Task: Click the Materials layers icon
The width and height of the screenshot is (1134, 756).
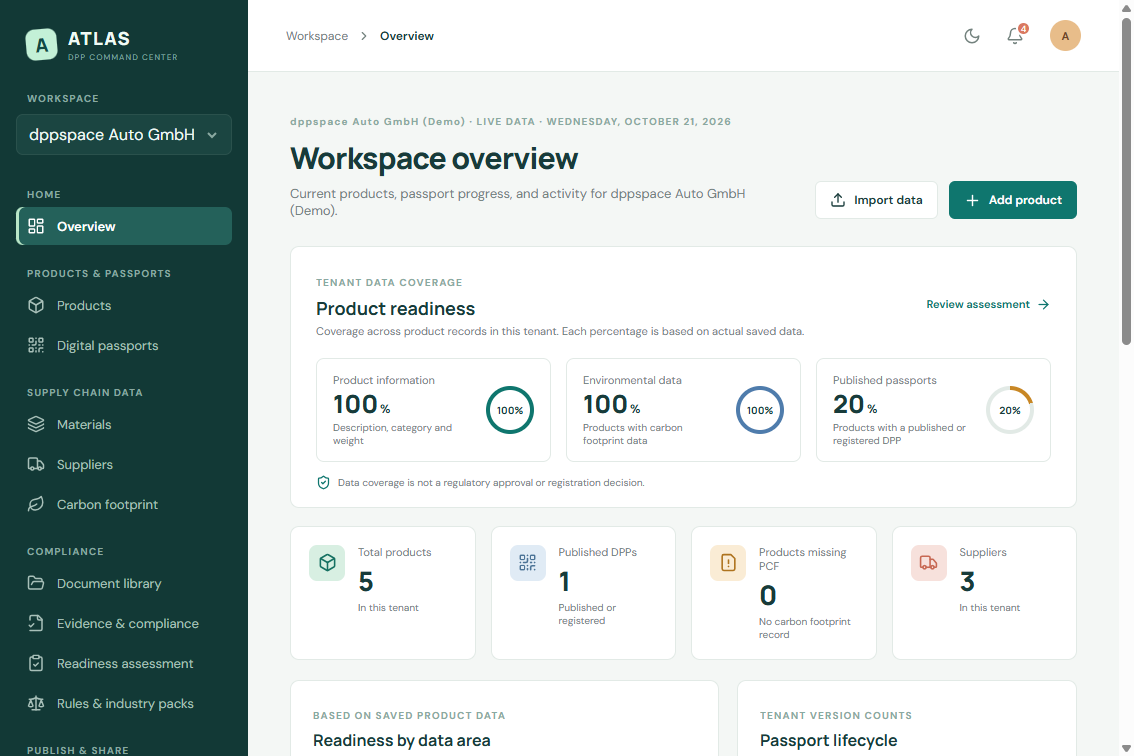Action: click(36, 425)
